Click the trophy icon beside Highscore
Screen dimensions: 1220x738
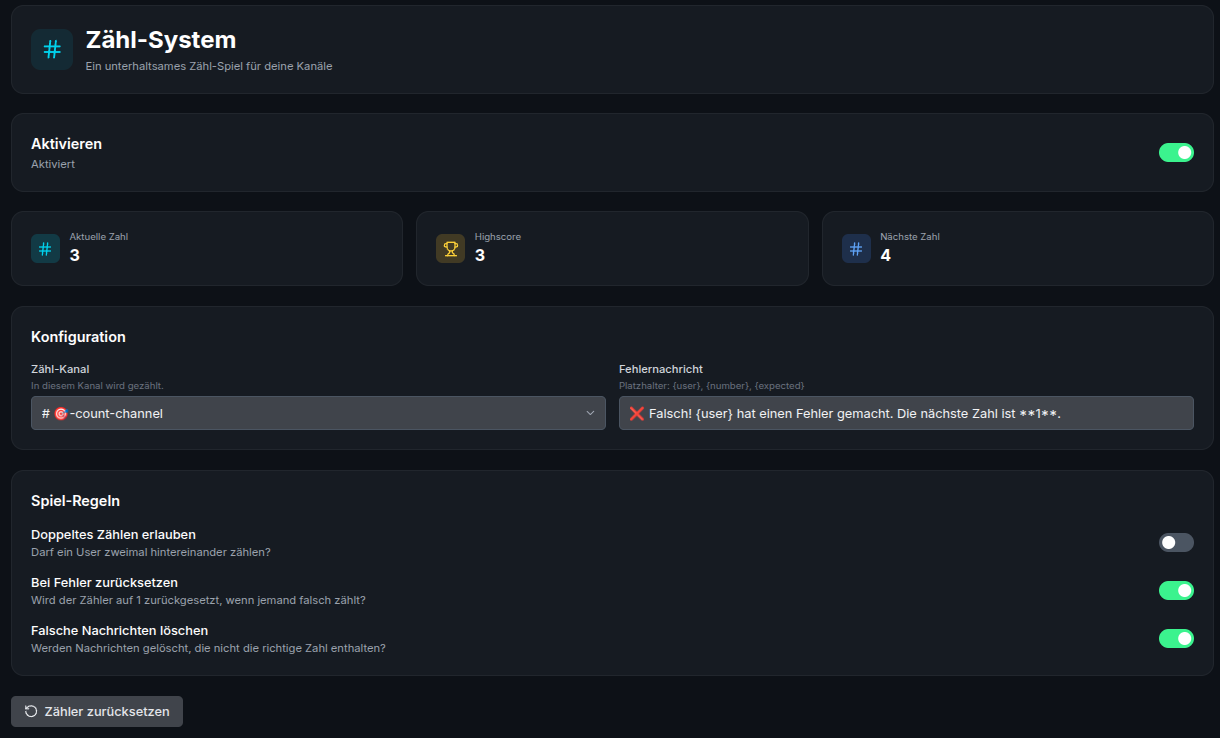coord(450,248)
